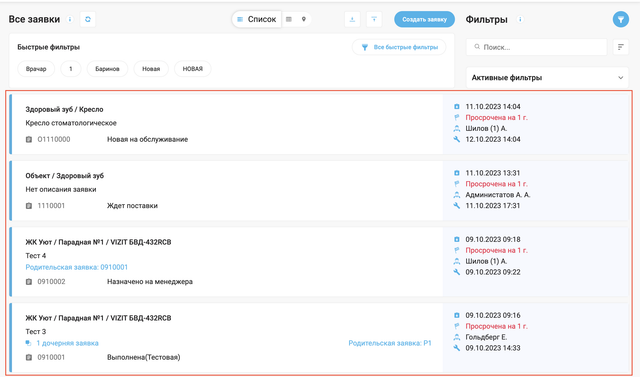Apply the uppercase НОВАЯ quick filter

(193, 69)
